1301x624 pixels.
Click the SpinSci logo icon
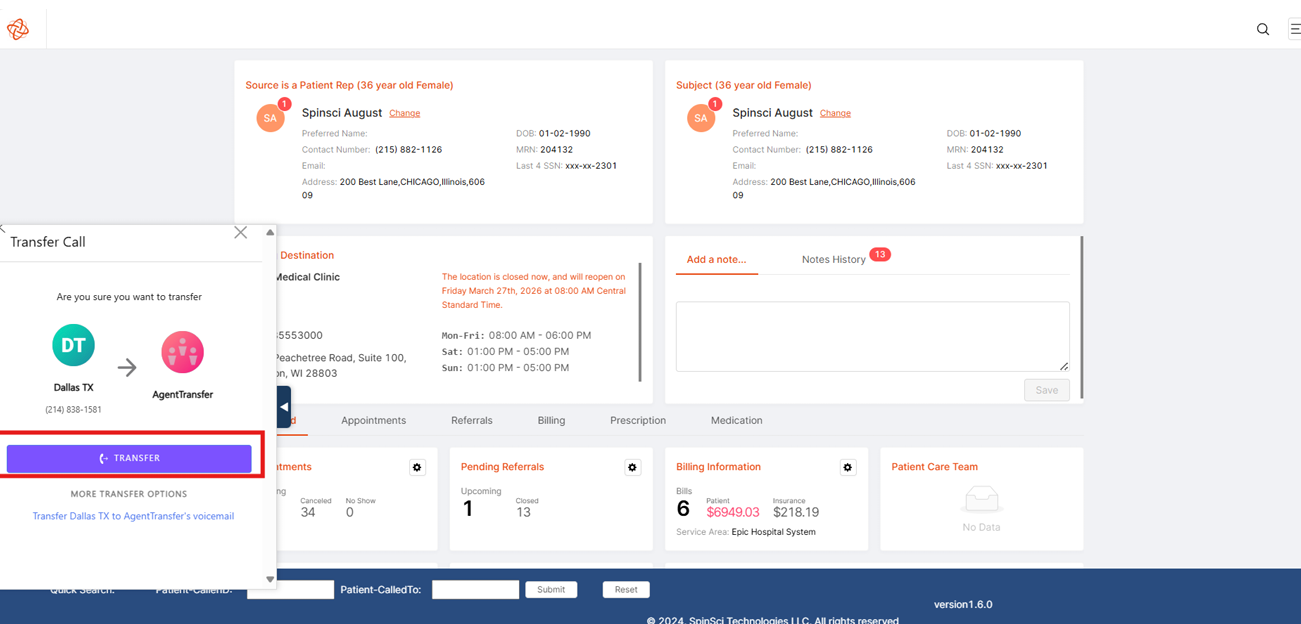tap(18, 29)
